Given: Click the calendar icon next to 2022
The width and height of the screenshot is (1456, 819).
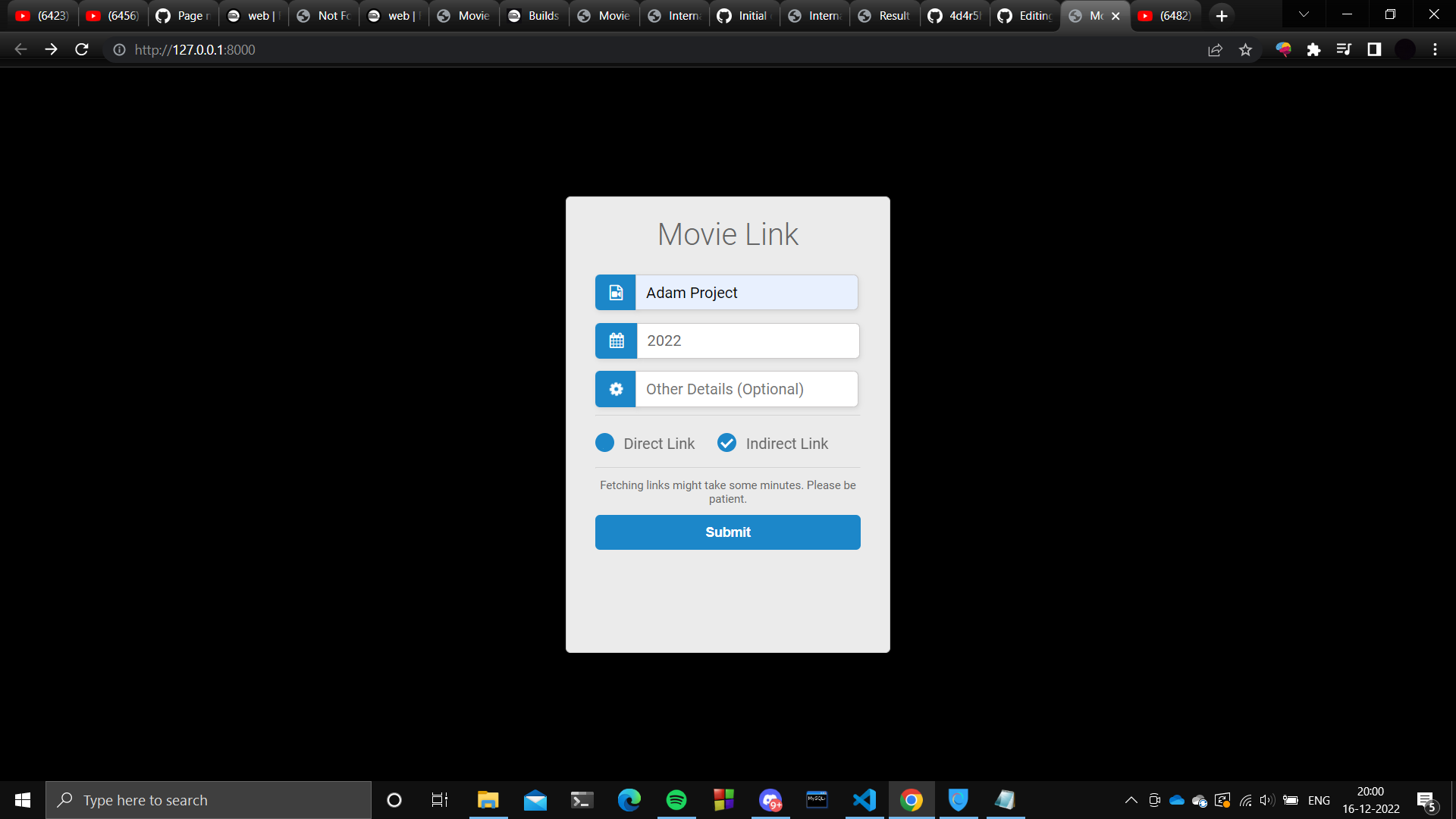Looking at the screenshot, I should tap(617, 340).
